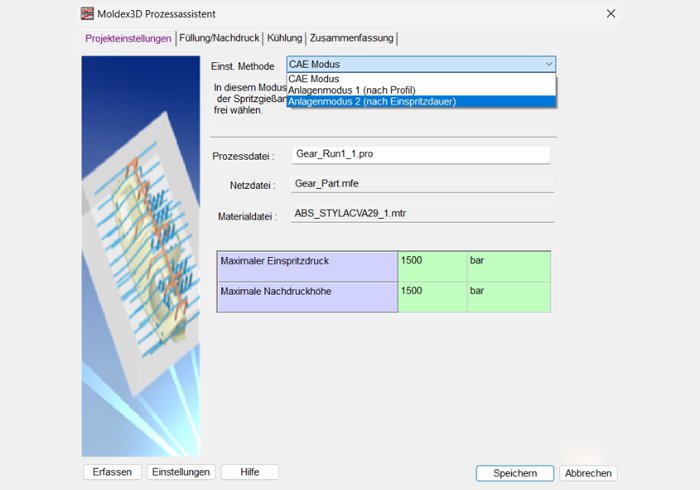The height and width of the screenshot is (490, 700).
Task: Open the Zusammenfassung tab
Action: (x=352, y=38)
